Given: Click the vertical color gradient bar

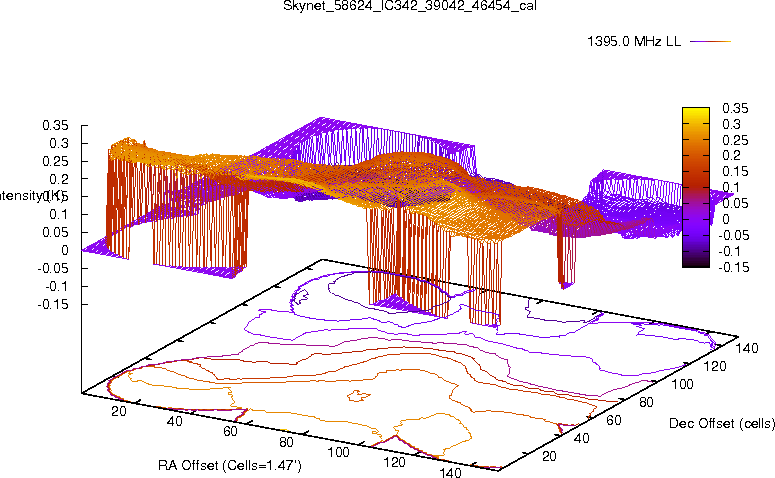Looking at the screenshot, I should pyautogui.click(x=695, y=187).
